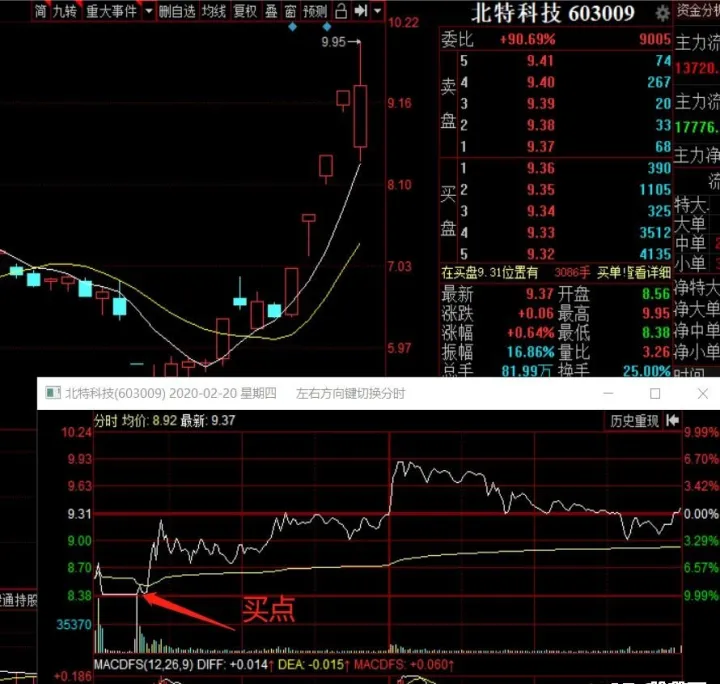
Task: Select the buy level 4 price 9.33
Action: (540, 233)
